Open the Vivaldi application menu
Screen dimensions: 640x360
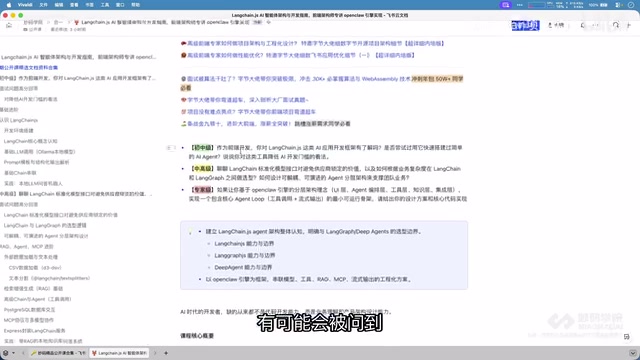[25, 5]
